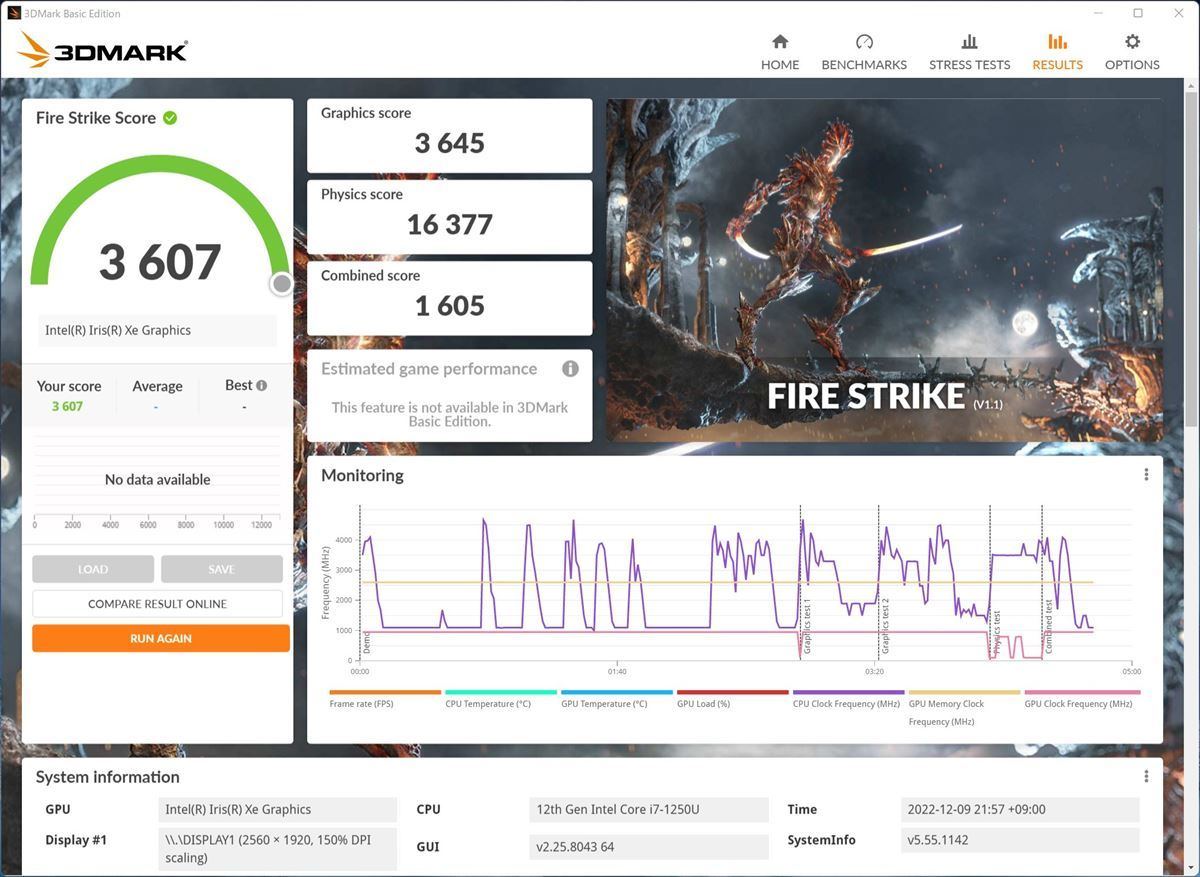Click the 3DMark logo
The width and height of the screenshot is (1200, 877).
pyautogui.click(x=103, y=51)
